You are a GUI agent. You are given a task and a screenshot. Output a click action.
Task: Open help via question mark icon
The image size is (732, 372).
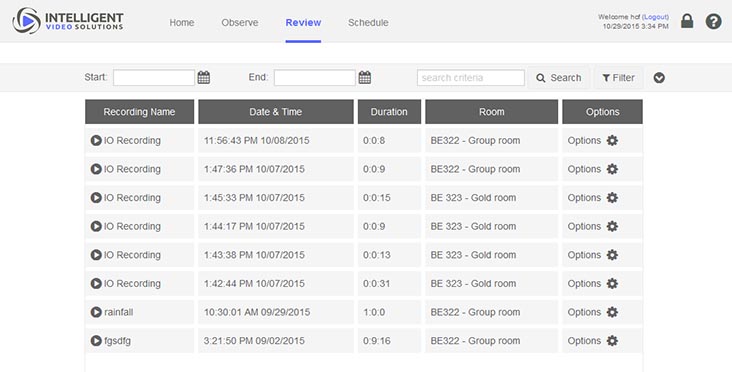pyautogui.click(x=713, y=21)
